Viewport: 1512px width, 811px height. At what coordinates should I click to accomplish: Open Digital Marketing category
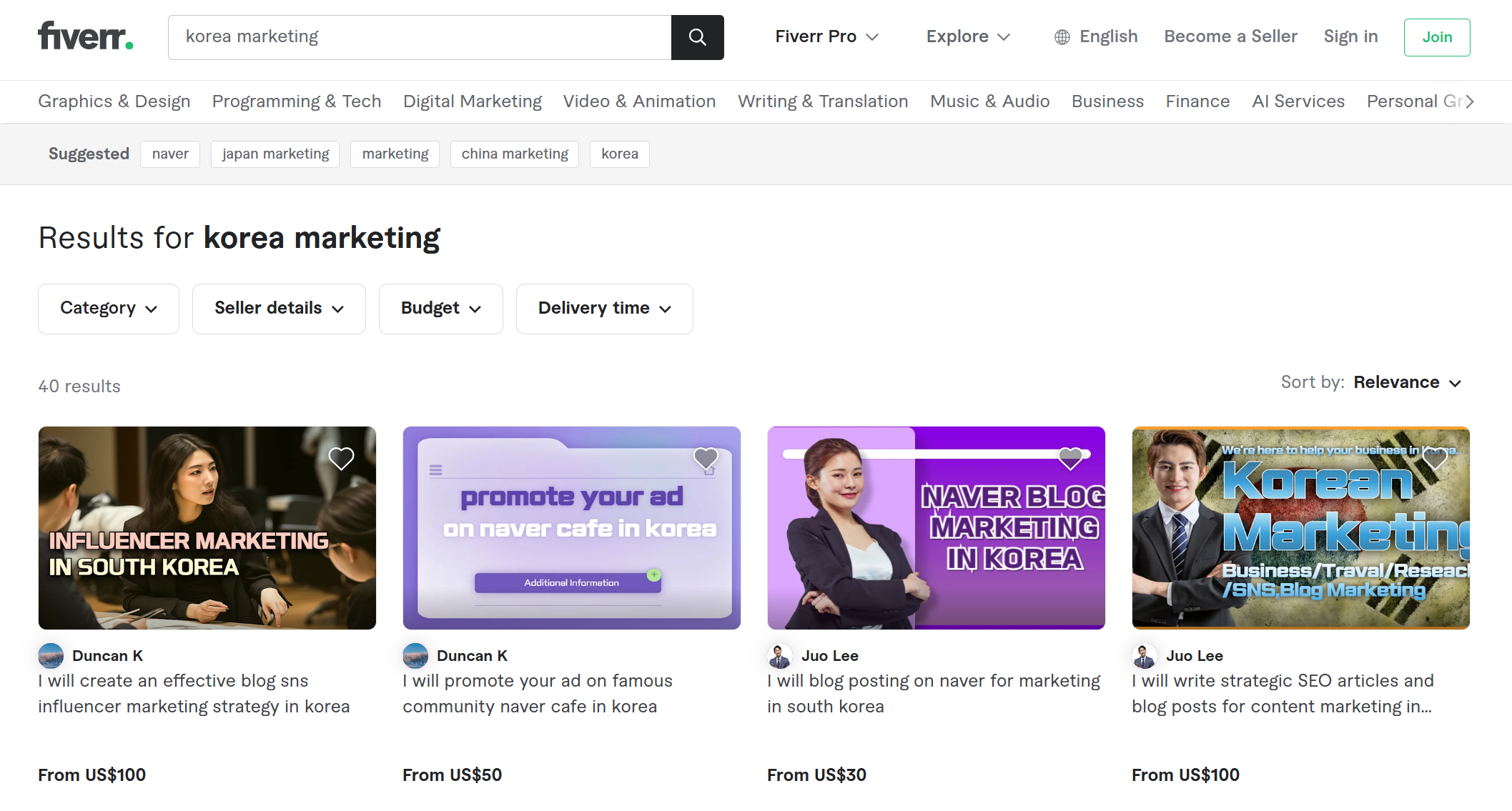tap(473, 101)
